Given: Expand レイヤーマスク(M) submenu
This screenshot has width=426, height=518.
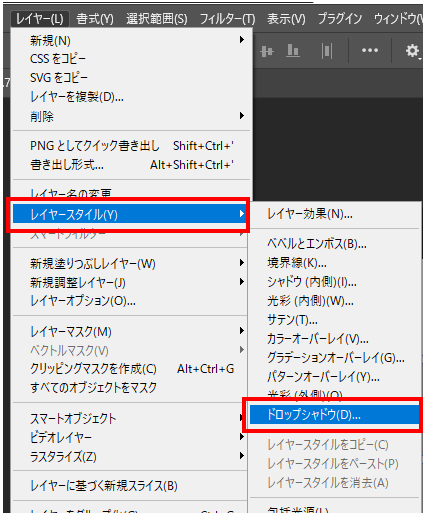Looking at the screenshot, I should pyautogui.click(x=130, y=331).
